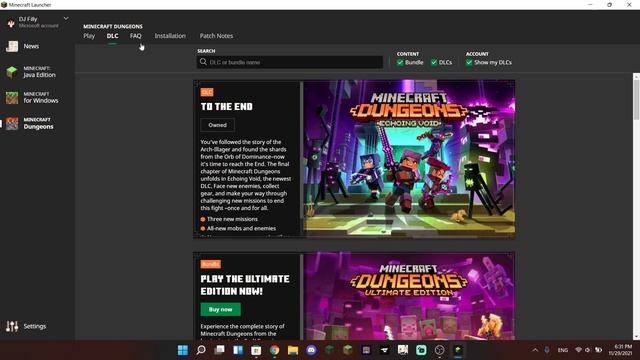Open the Windows Start menu
The height and width of the screenshot is (360, 640).
pos(183,350)
